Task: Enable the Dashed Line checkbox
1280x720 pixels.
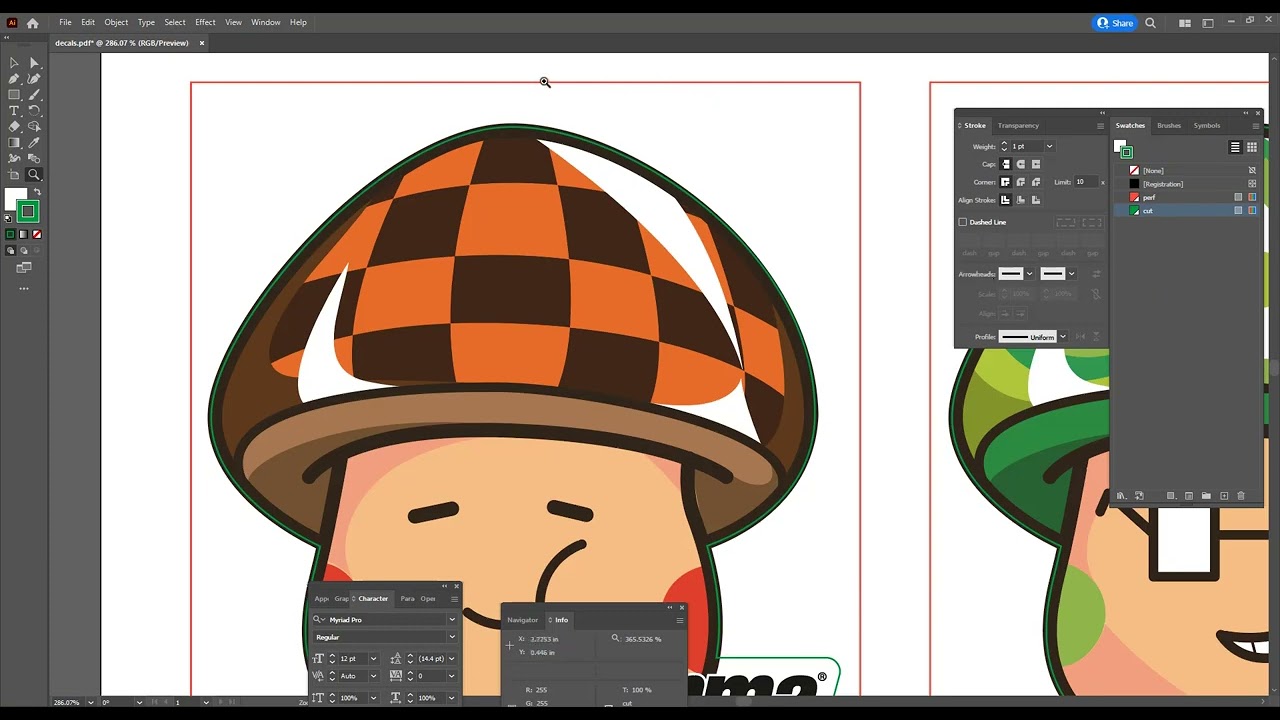Action: click(x=963, y=222)
